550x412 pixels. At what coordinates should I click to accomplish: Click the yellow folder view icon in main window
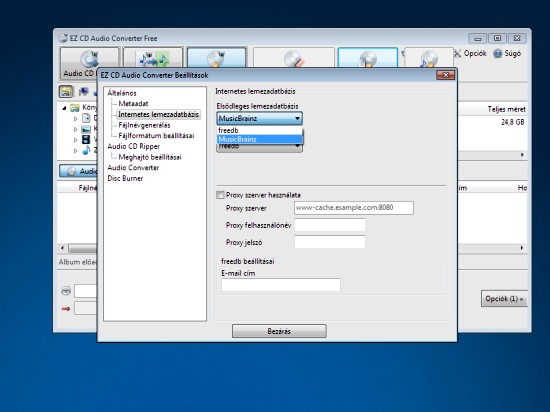tap(66, 92)
